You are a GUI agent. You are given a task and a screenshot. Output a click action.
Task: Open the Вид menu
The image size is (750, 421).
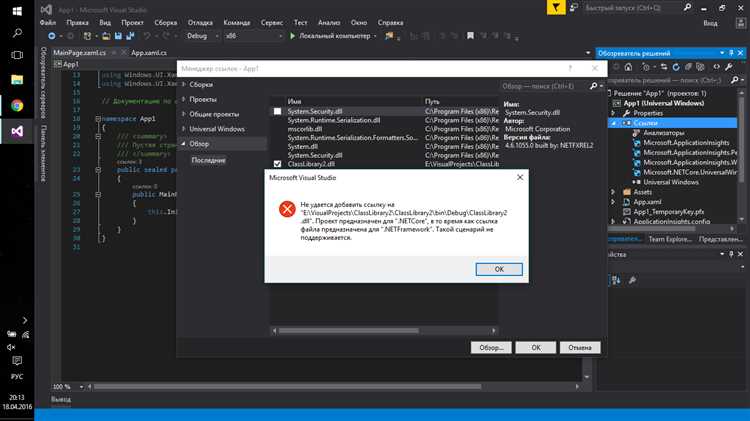click(x=105, y=22)
